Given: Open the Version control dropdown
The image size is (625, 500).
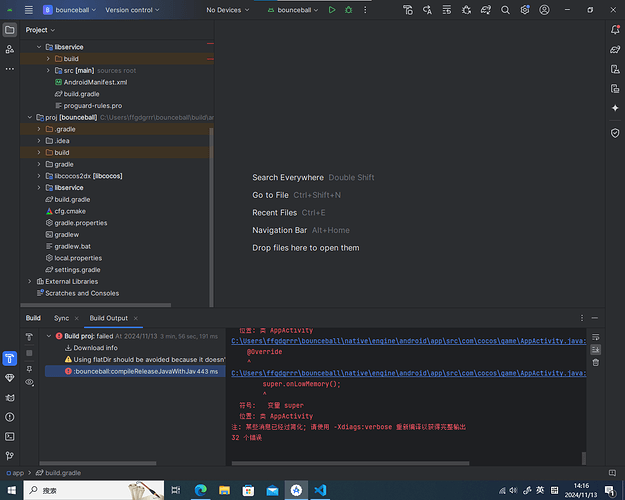Looking at the screenshot, I should [132, 10].
